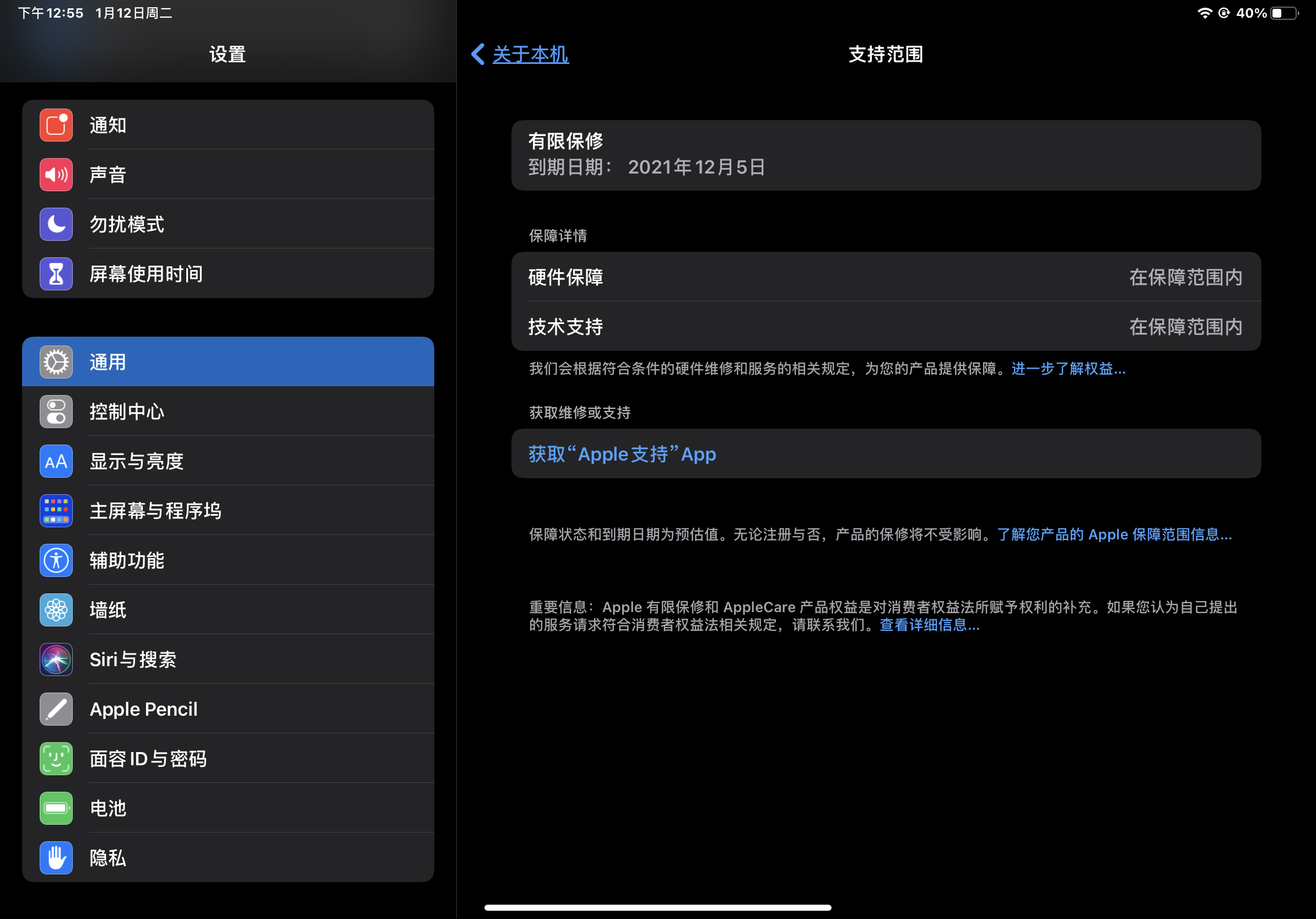
Task: Open Do Not Disturb via the moon icon
Action: [x=56, y=225]
